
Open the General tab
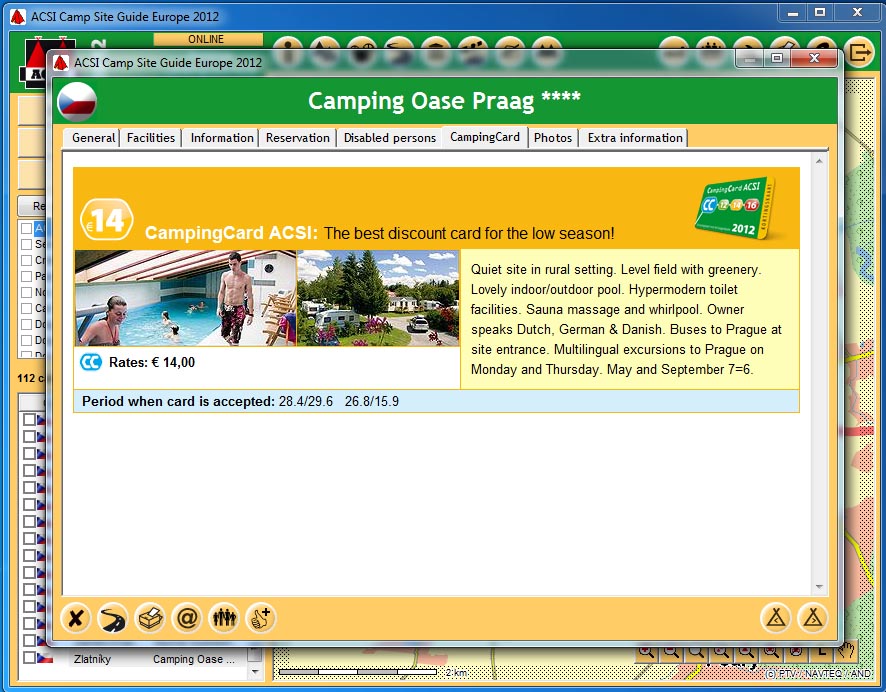coord(93,138)
